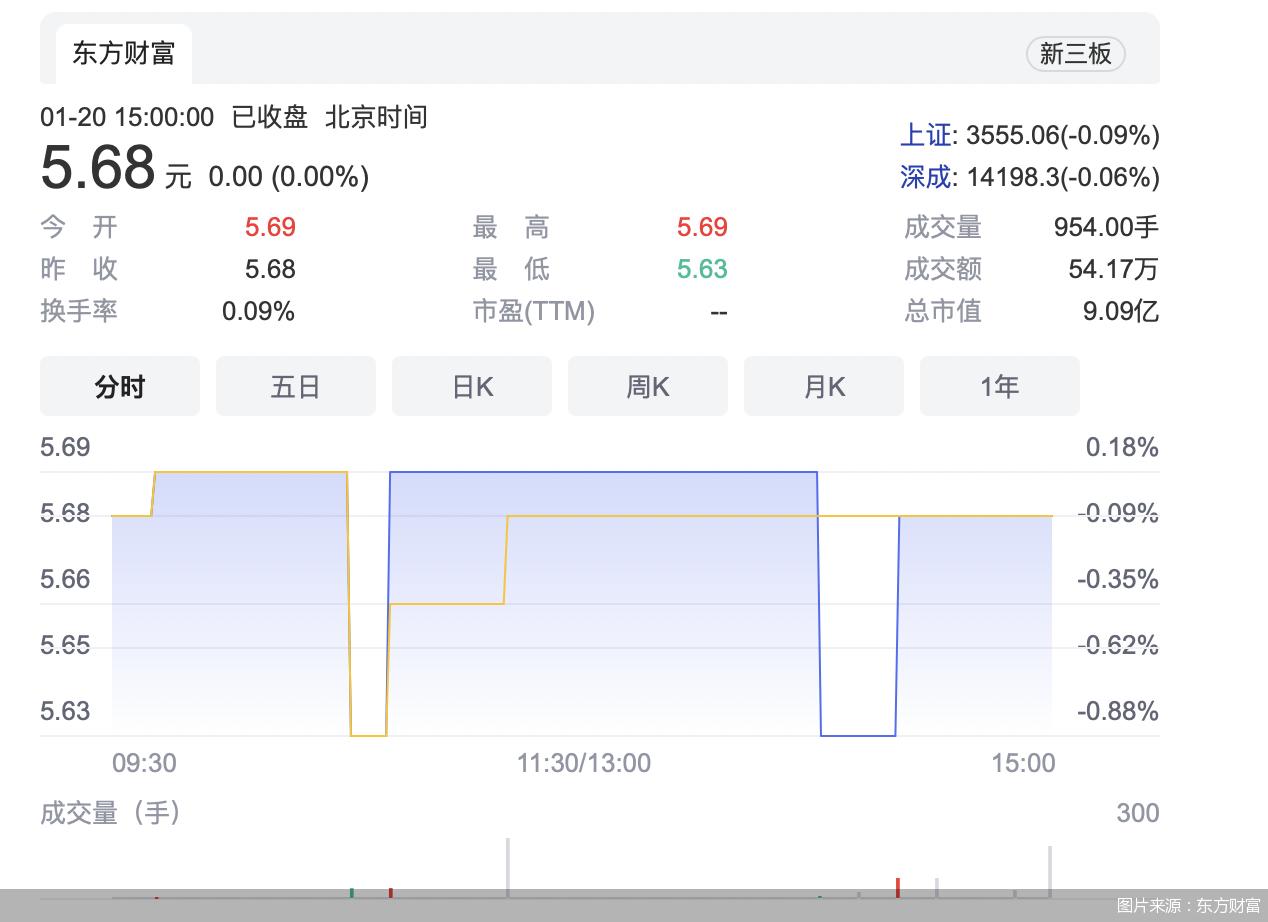The height and width of the screenshot is (922, 1268).
Task: Click the 300 volume scale label
Action: click(1138, 813)
